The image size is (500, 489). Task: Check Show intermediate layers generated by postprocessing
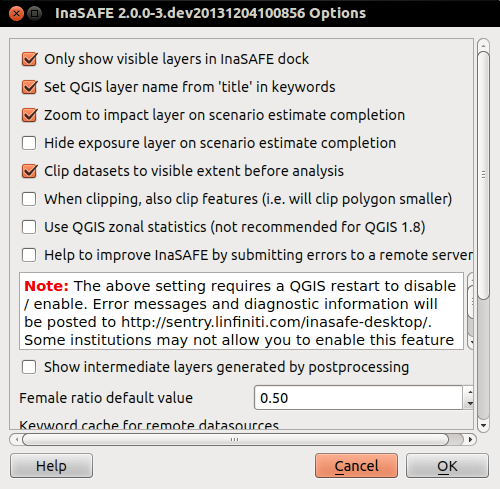(x=29, y=367)
